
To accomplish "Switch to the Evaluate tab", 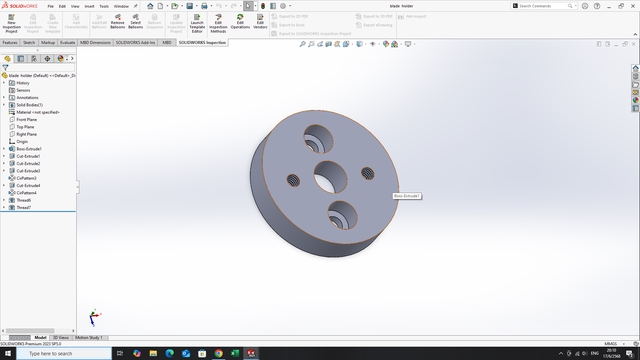I will pos(67,42).
